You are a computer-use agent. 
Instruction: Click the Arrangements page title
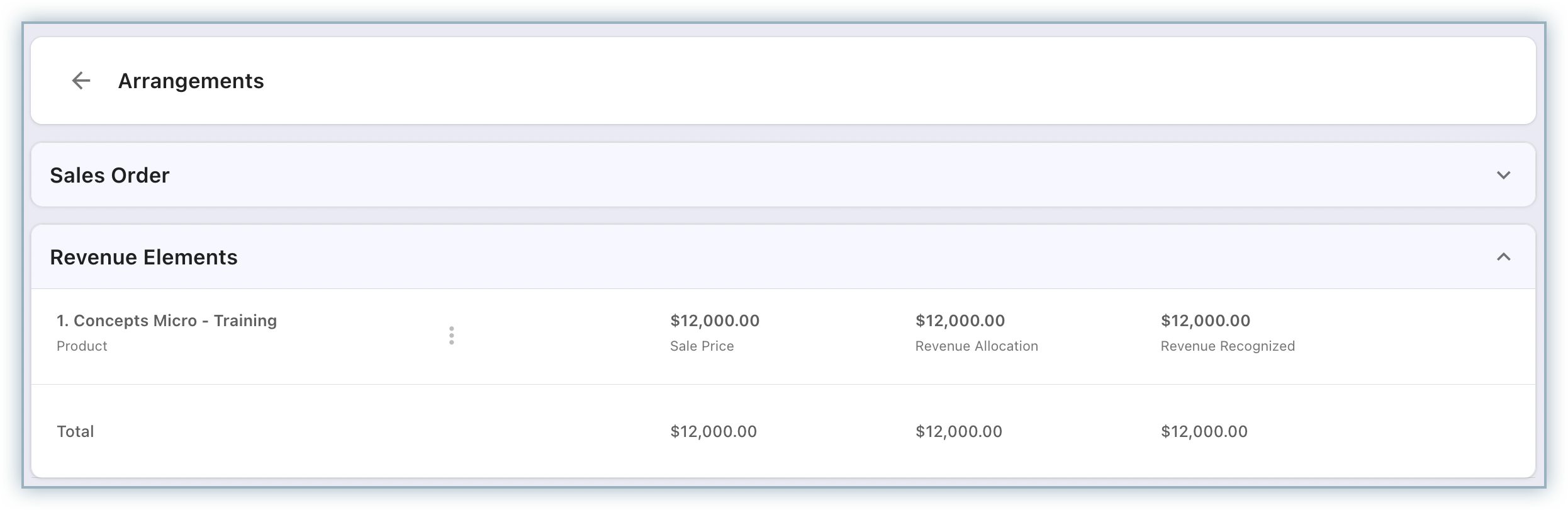coord(191,81)
